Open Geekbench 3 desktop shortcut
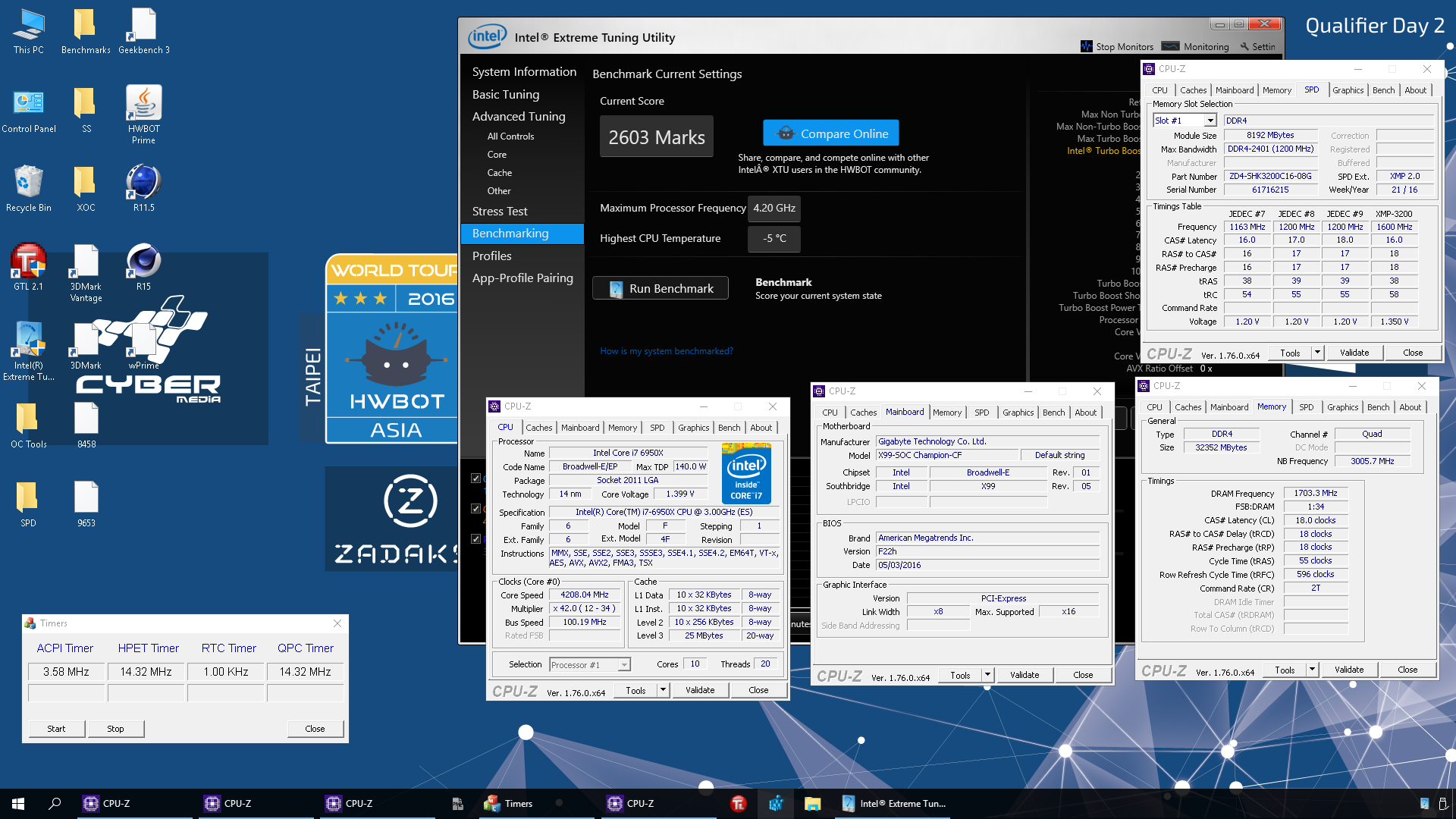 pos(143,32)
